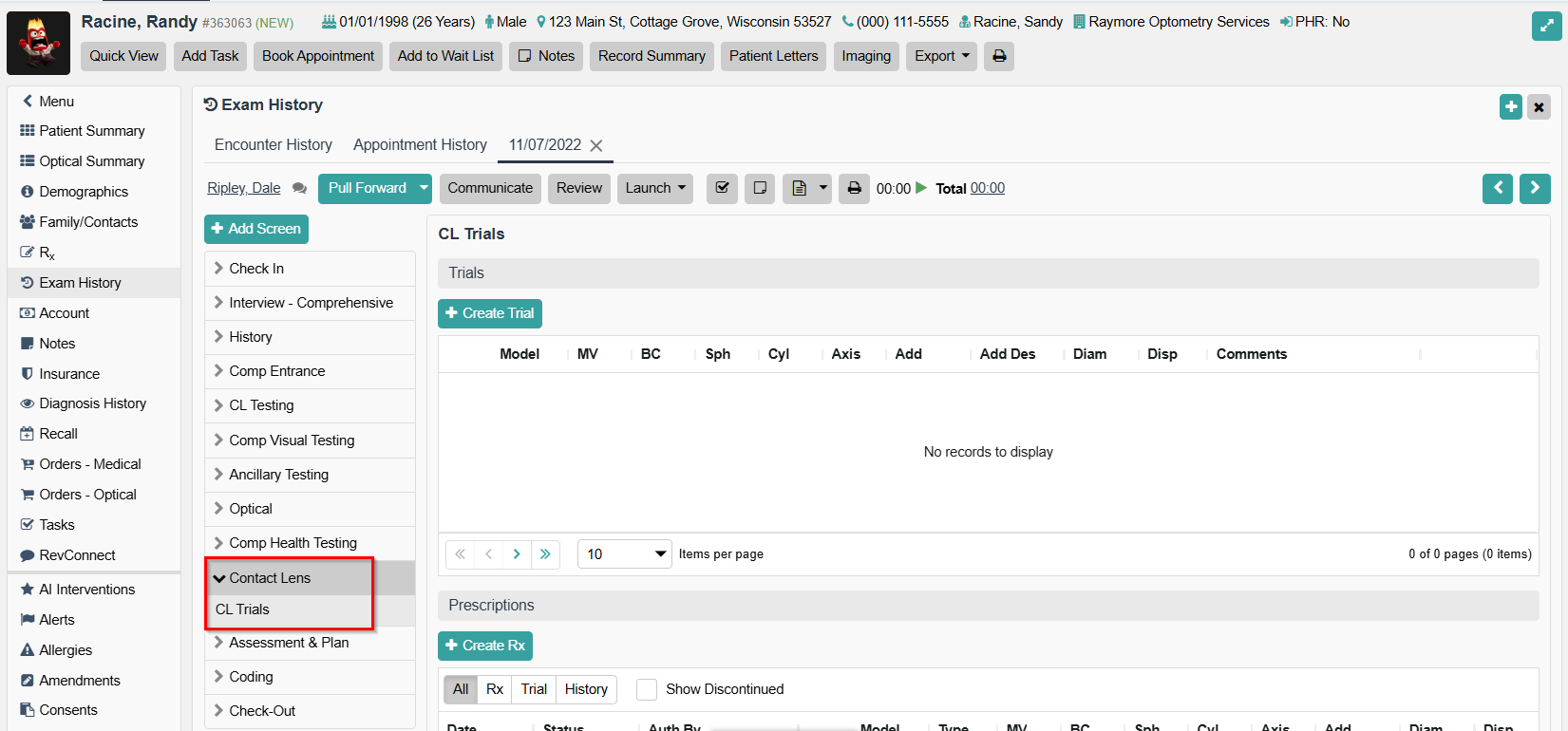Click the Create Trial button
This screenshot has height=731, width=1568.
click(489, 313)
